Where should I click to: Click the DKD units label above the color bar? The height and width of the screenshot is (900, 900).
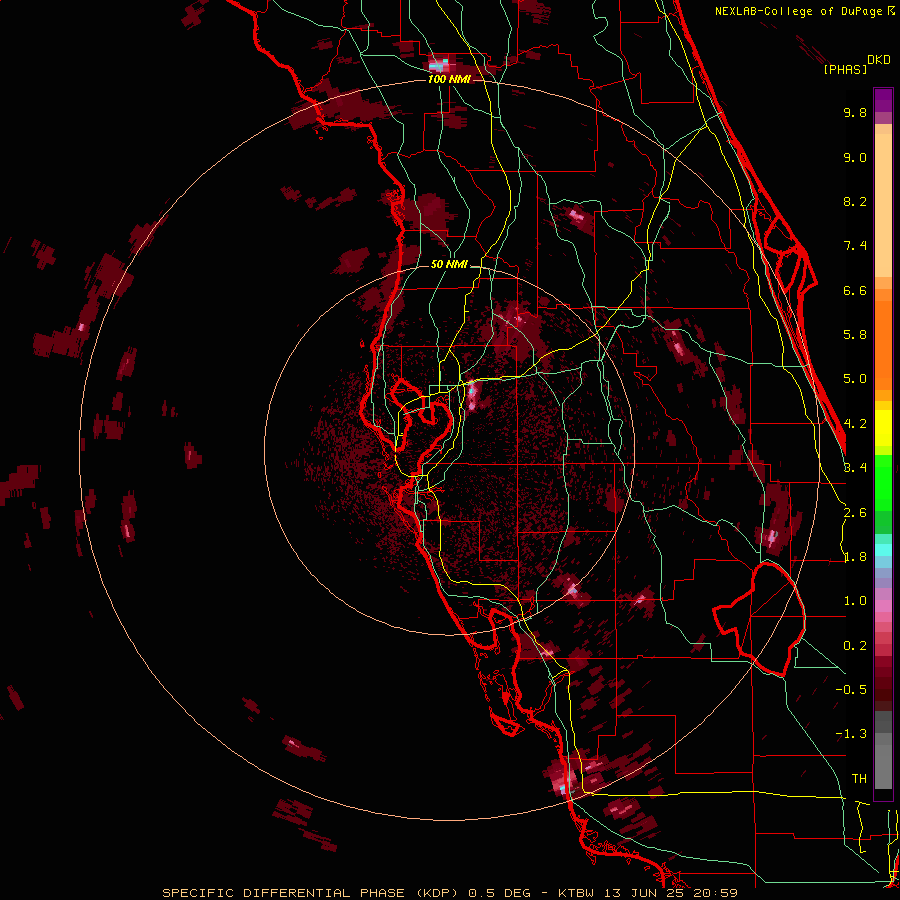[x=879, y=60]
